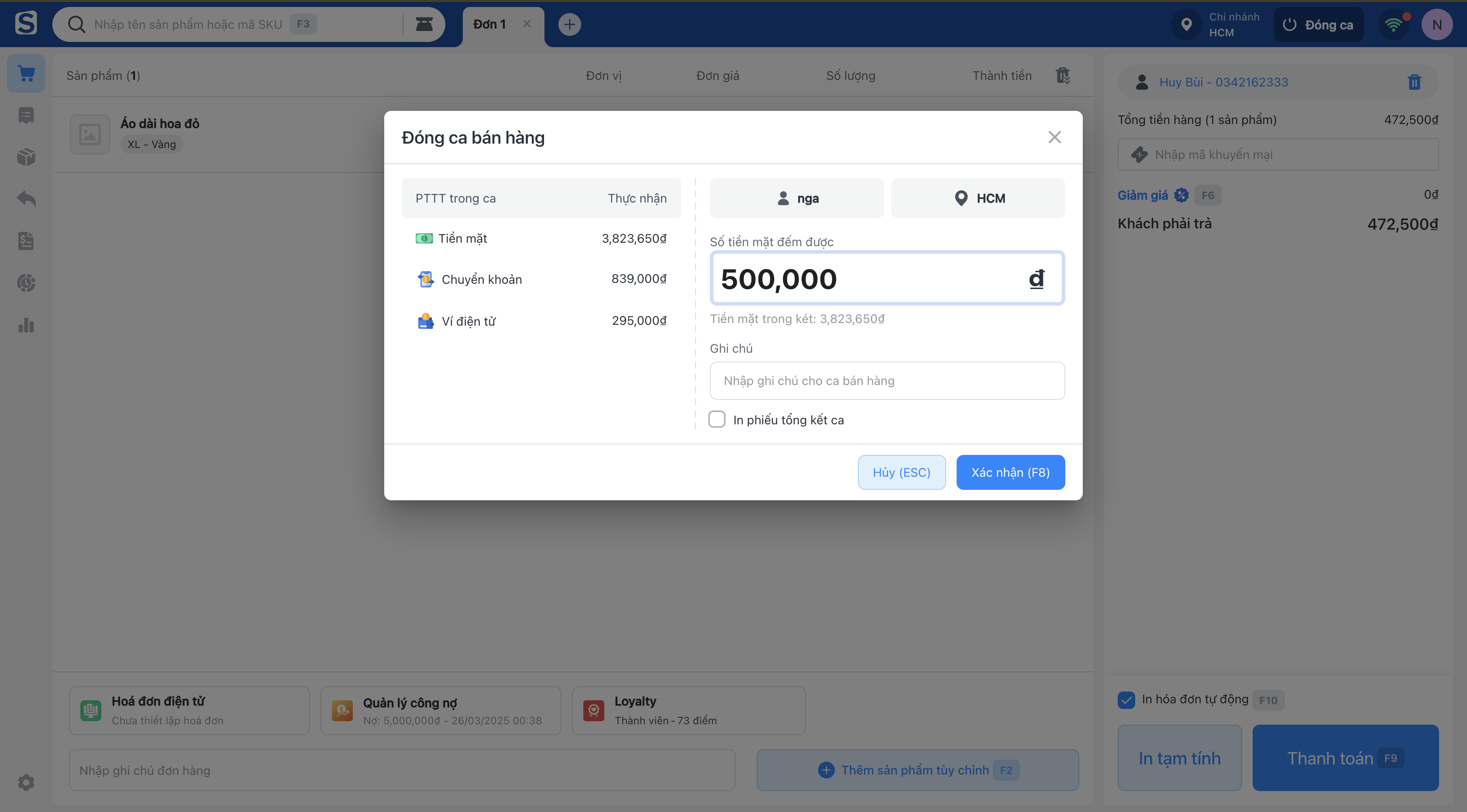Click the Chuyển khoản transfer icon
Screen dimensions: 1467x812
[425, 279]
